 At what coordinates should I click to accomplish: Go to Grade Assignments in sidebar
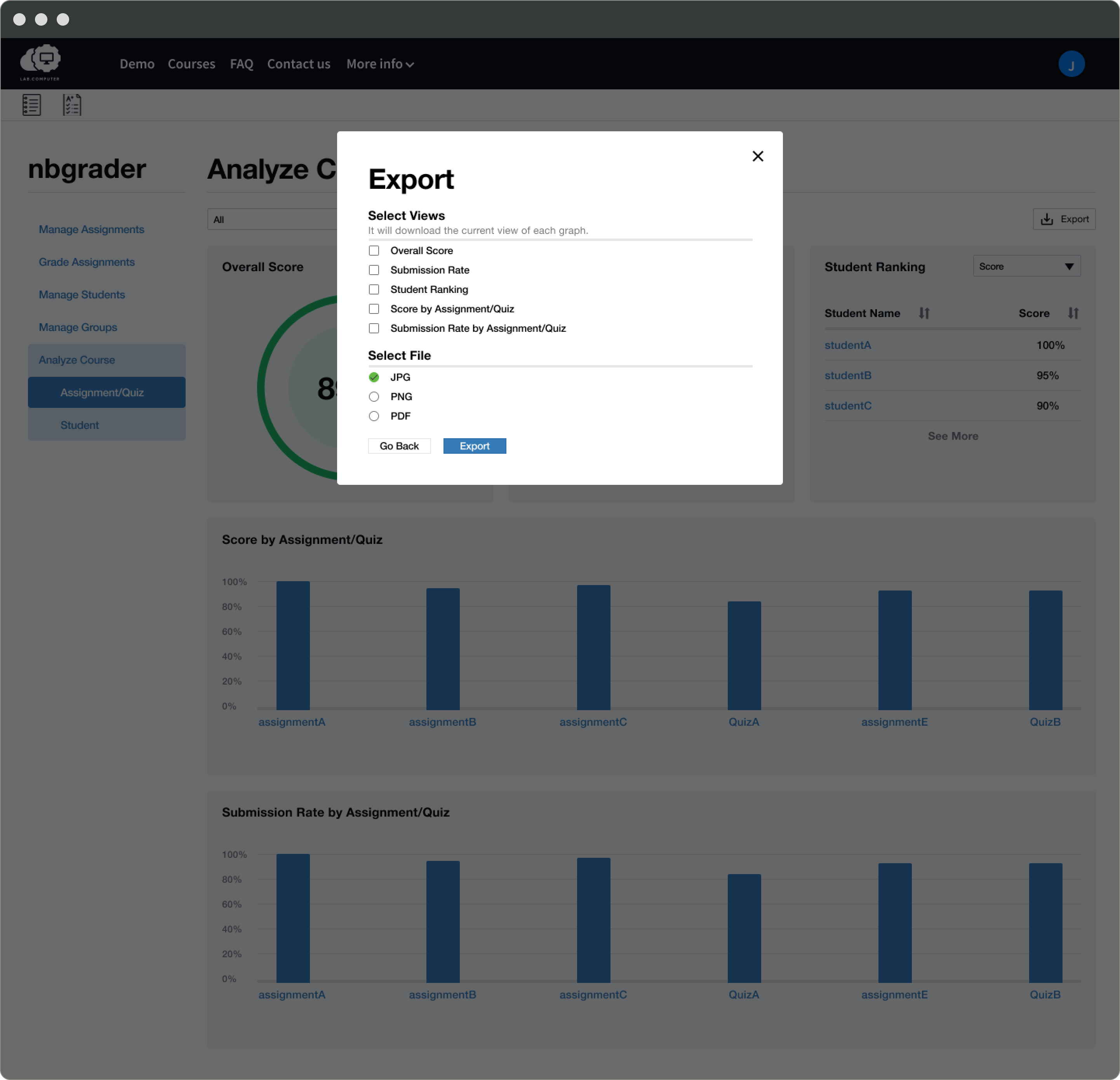(x=87, y=262)
